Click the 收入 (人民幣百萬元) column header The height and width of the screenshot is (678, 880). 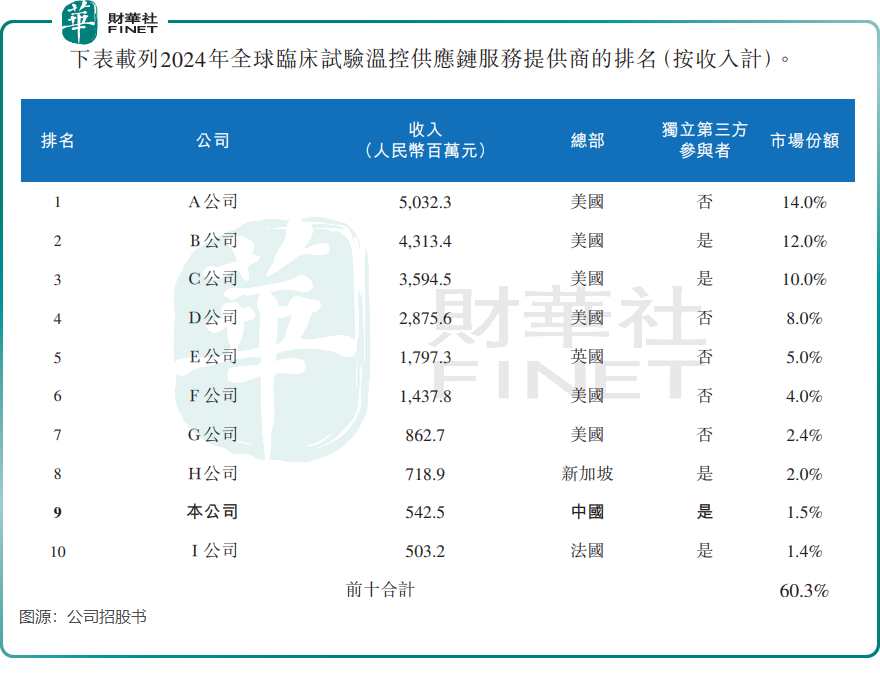[425, 141]
